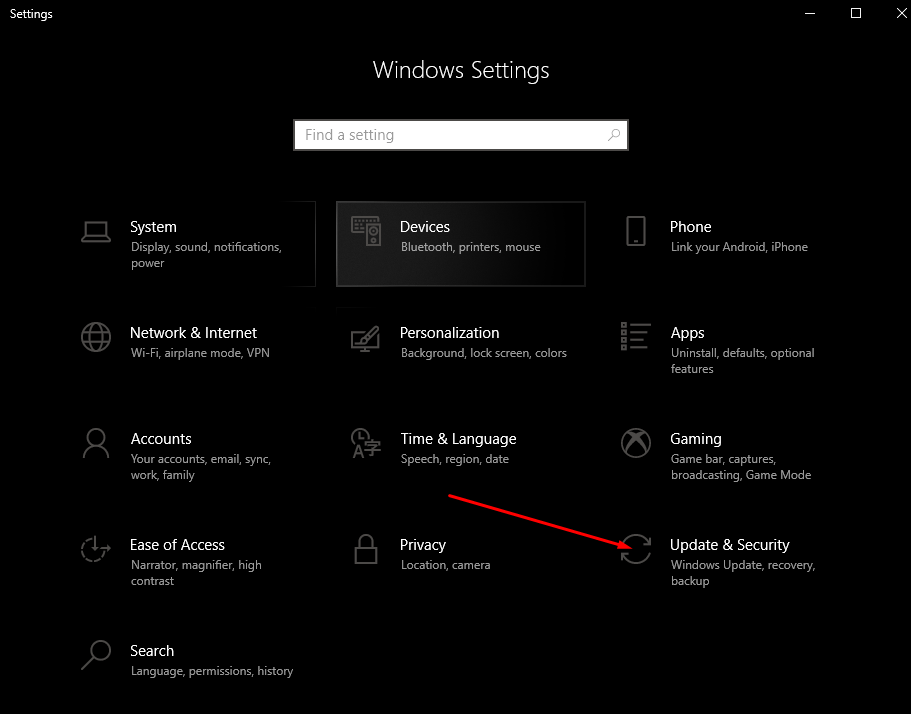Maximize the Settings window

click(x=856, y=13)
